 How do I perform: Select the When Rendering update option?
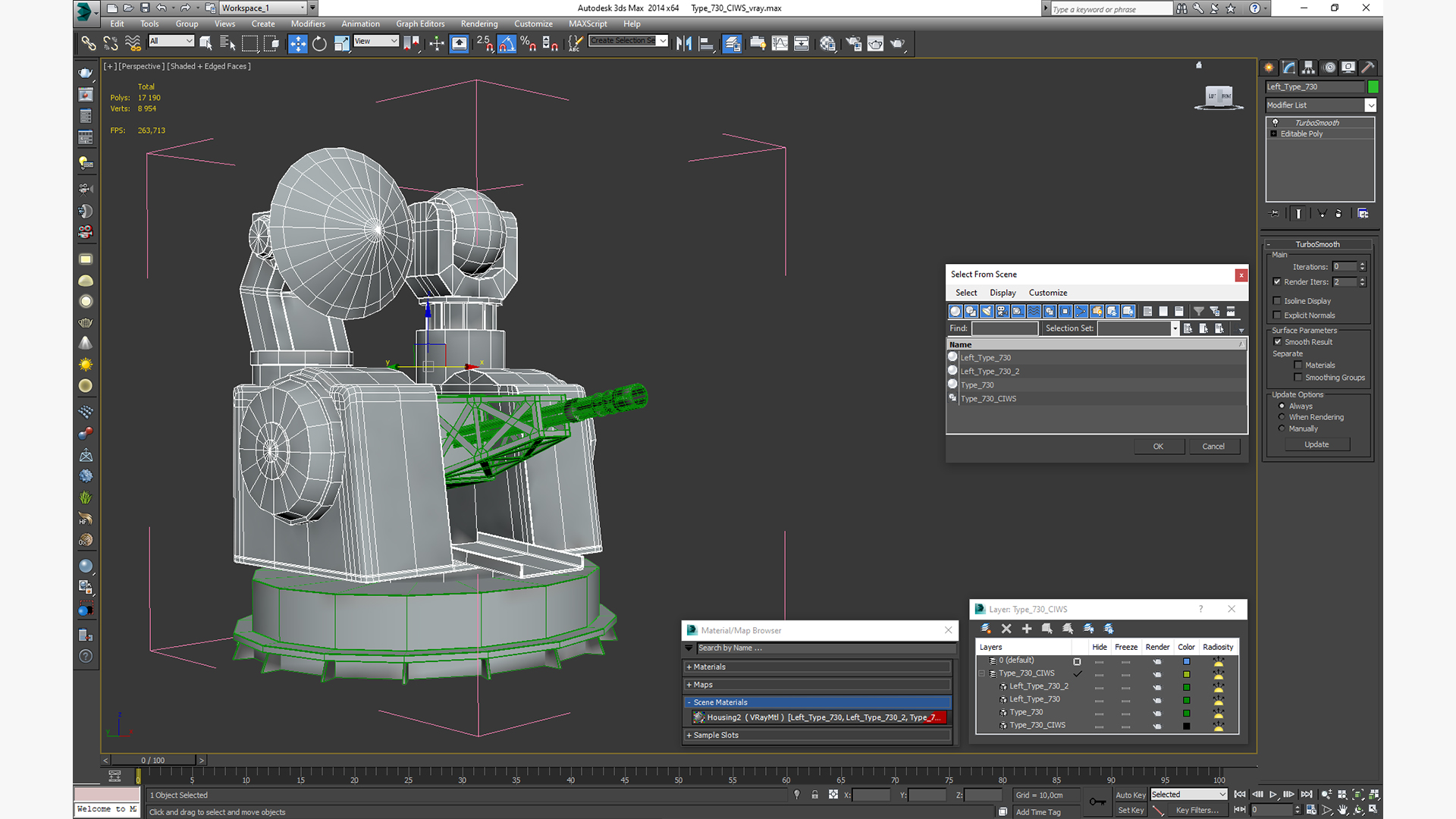(1282, 417)
